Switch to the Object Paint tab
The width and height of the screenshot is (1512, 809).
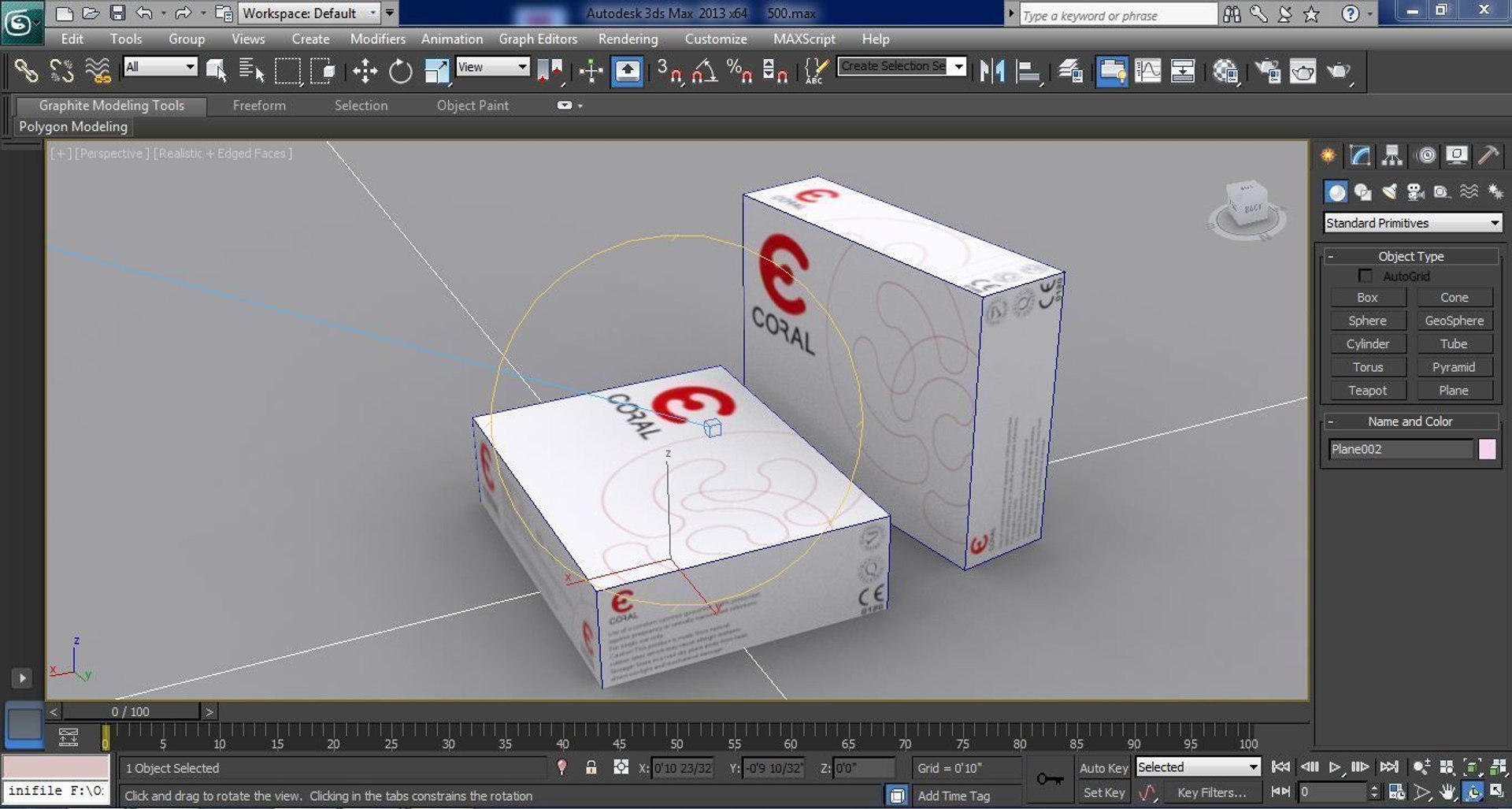(472, 106)
